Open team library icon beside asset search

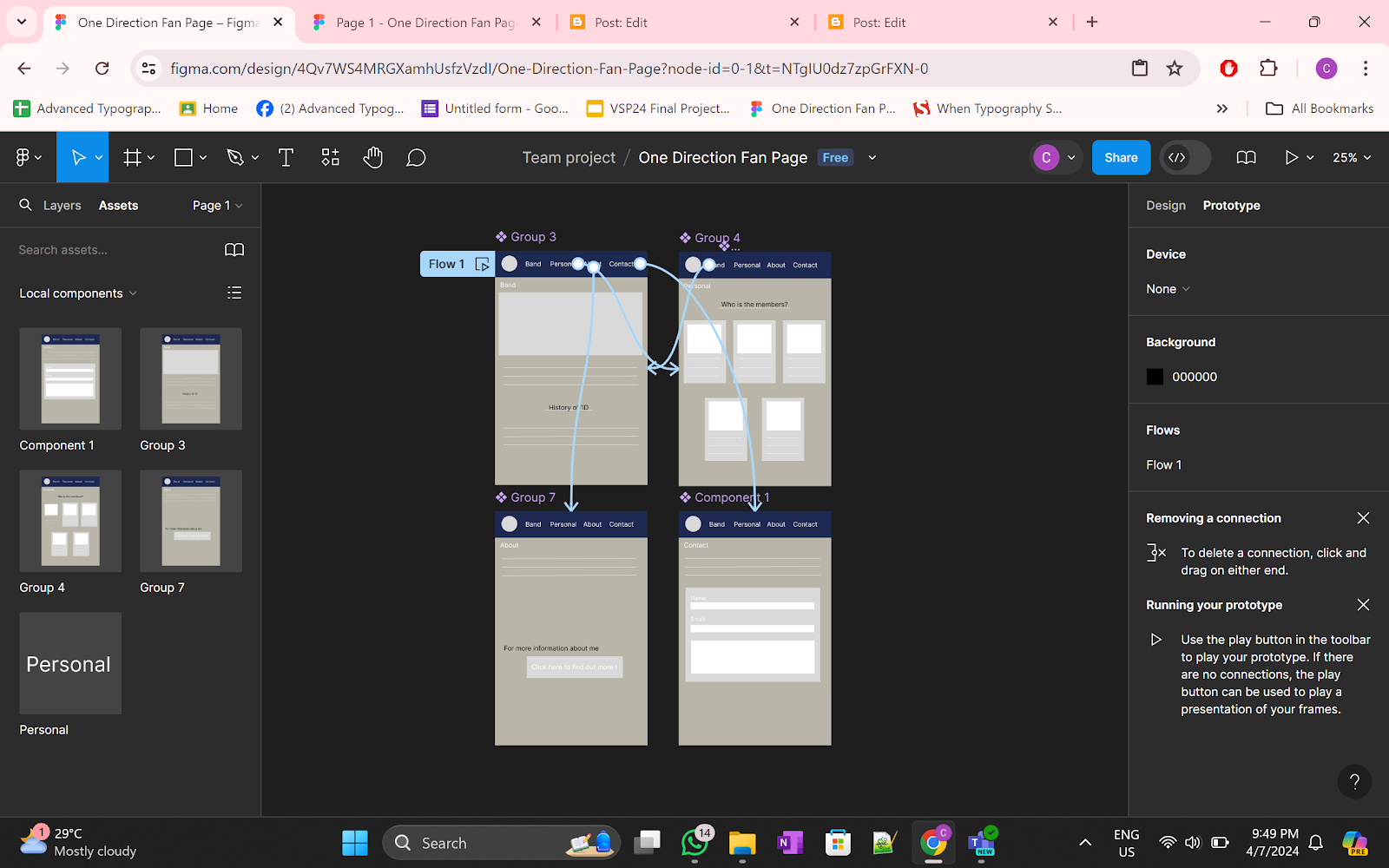tap(234, 250)
